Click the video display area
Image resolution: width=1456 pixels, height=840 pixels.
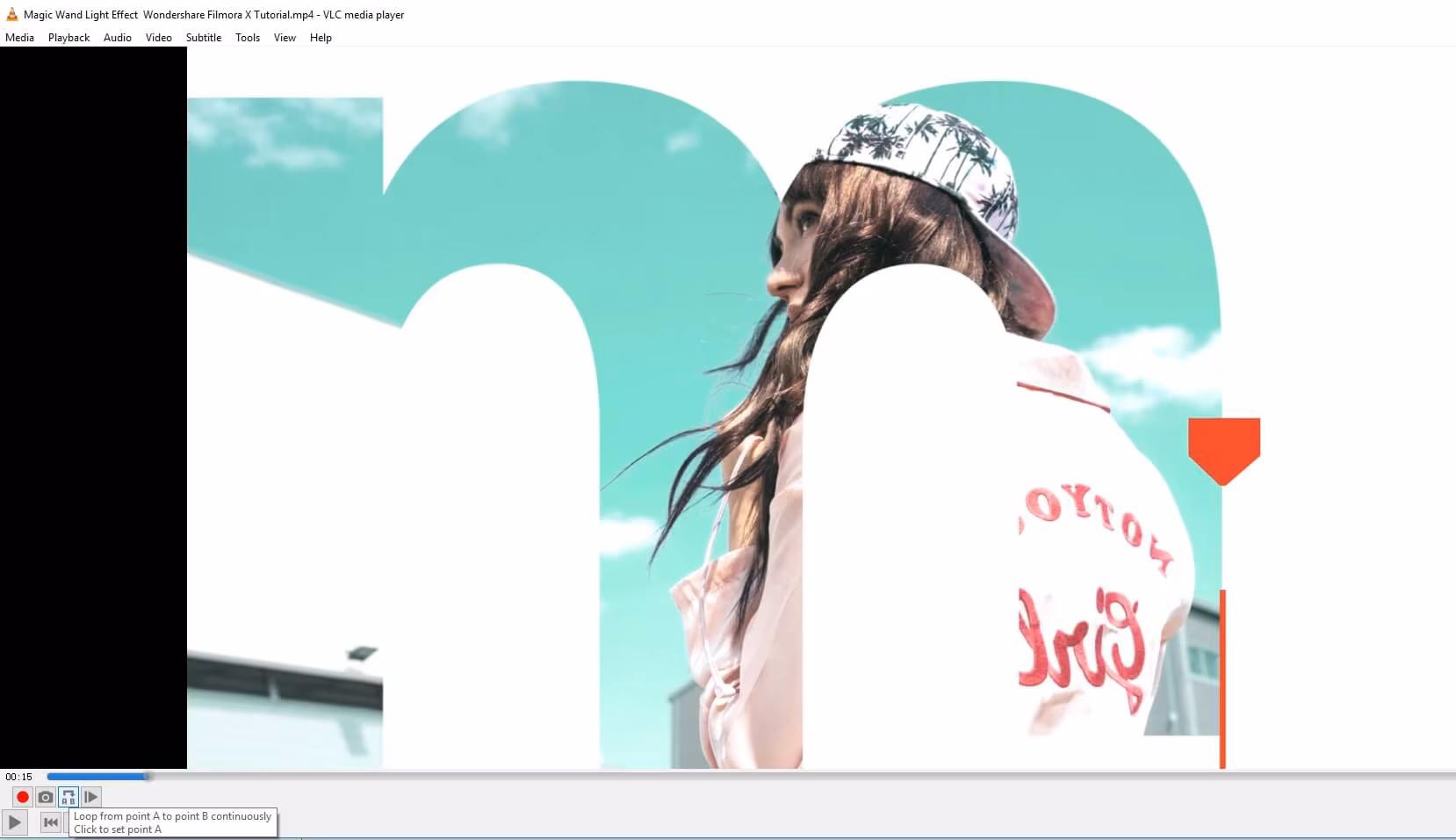tap(728, 408)
